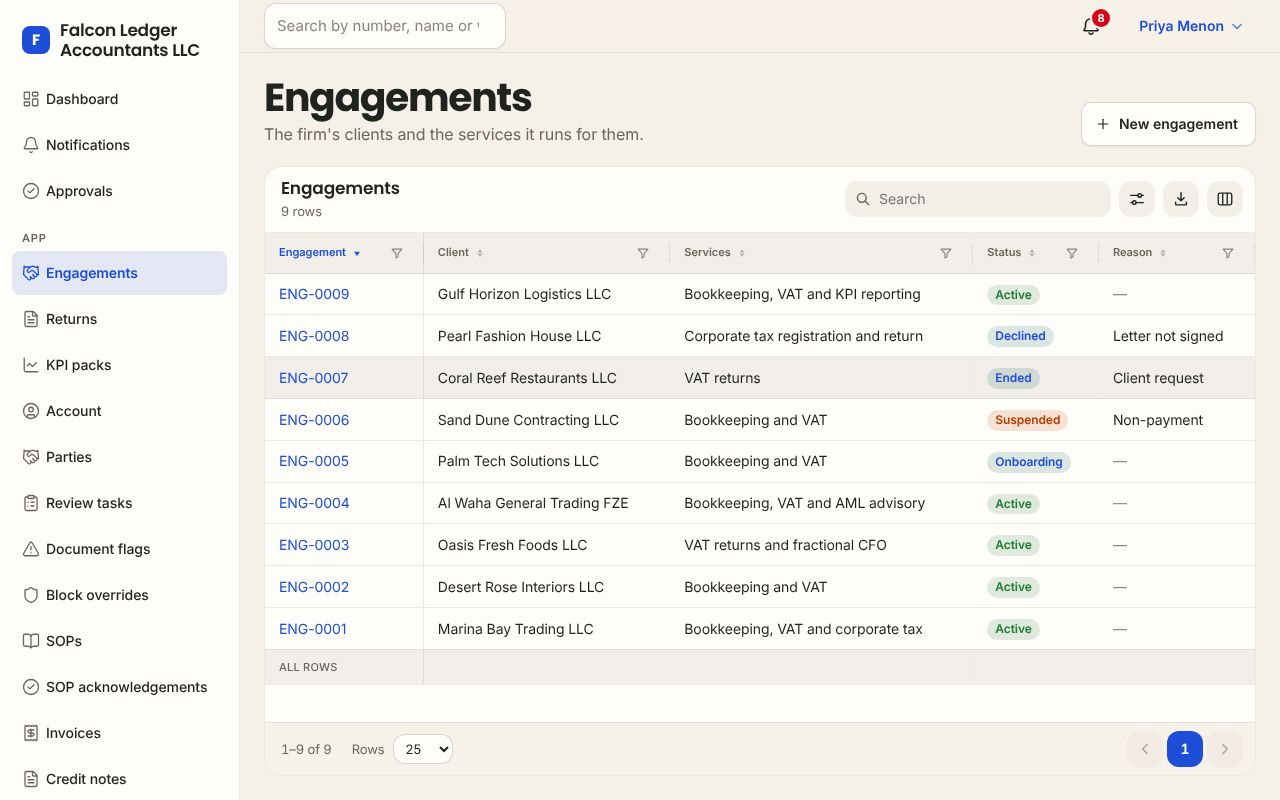
Task: Open rows per page dropdown
Action: click(x=423, y=749)
